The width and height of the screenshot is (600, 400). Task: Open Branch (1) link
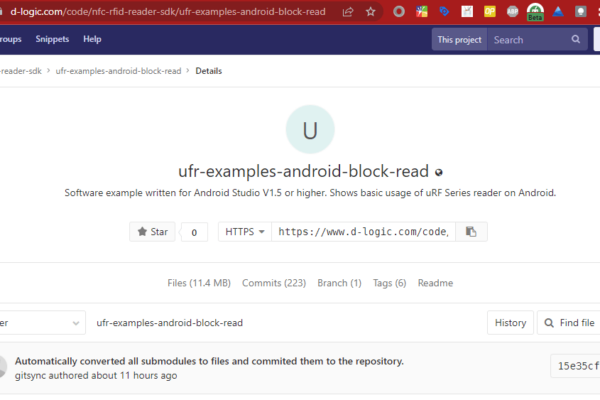(339, 283)
